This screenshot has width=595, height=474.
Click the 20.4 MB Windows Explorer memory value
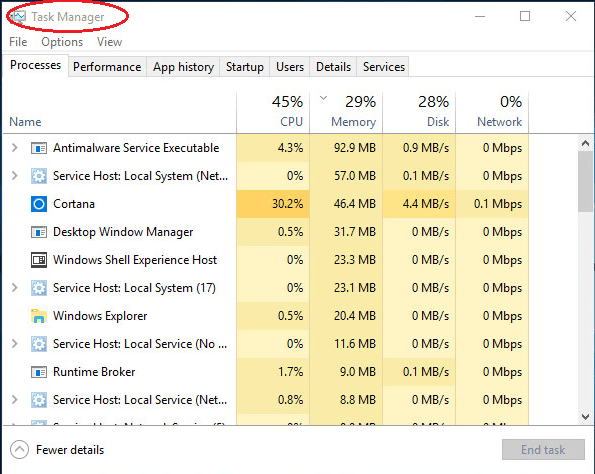click(354, 316)
